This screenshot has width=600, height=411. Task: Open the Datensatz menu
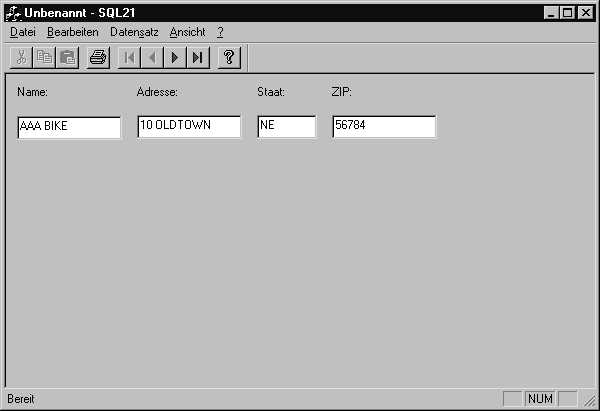coord(134,32)
